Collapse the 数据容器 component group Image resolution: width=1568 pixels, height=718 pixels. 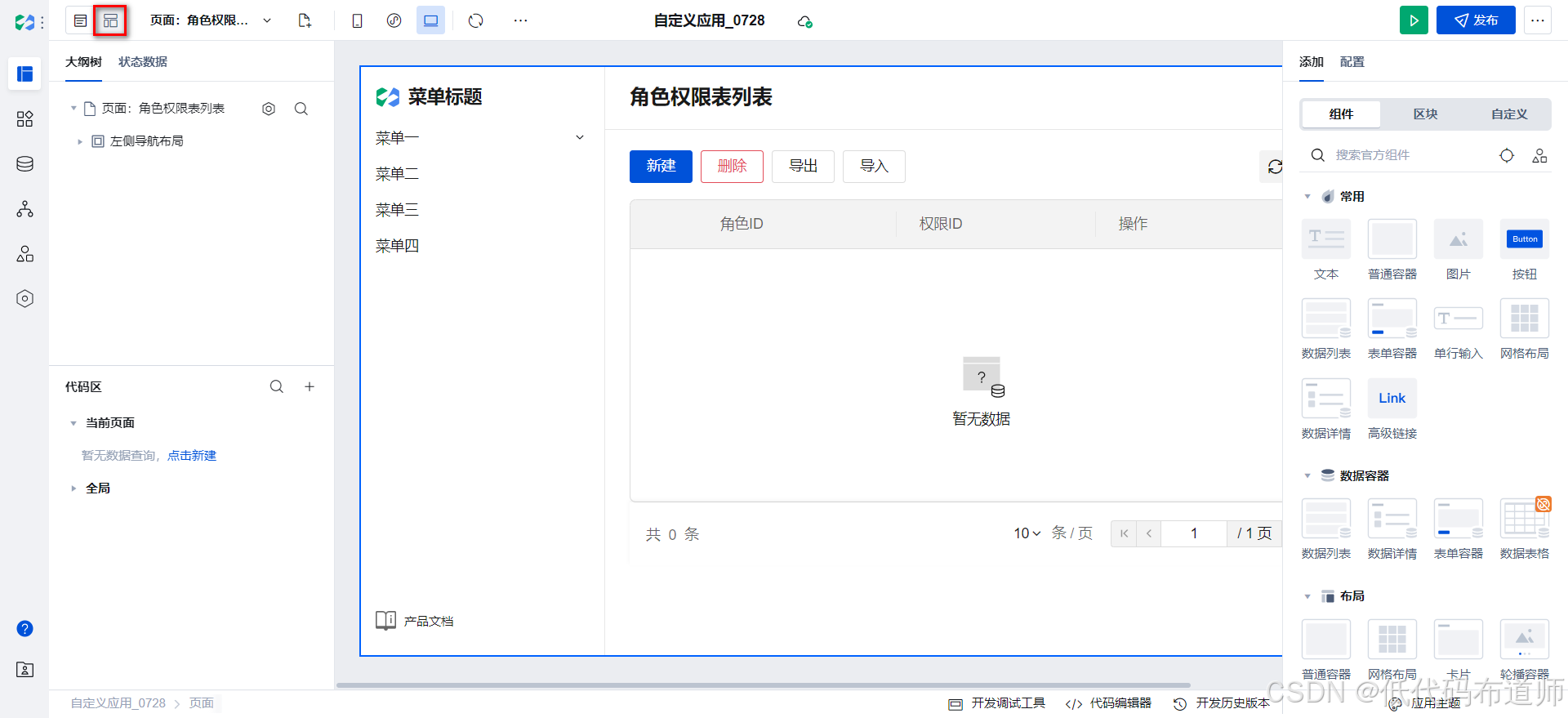click(x=1307, y=476)
